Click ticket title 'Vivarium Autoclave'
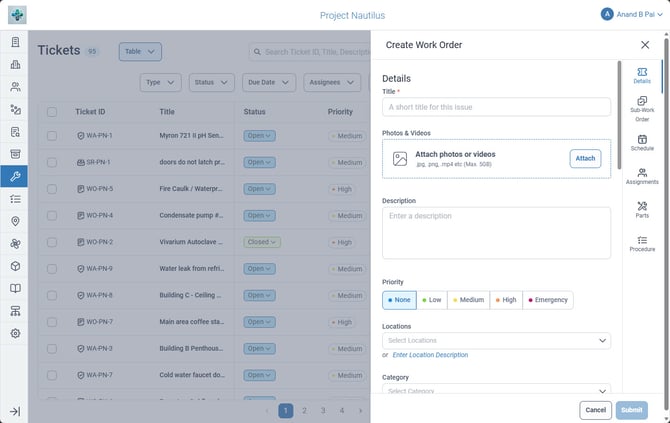The height and width of the screenshot is (423, 670). pyautogui.click(x=191, y=242)
